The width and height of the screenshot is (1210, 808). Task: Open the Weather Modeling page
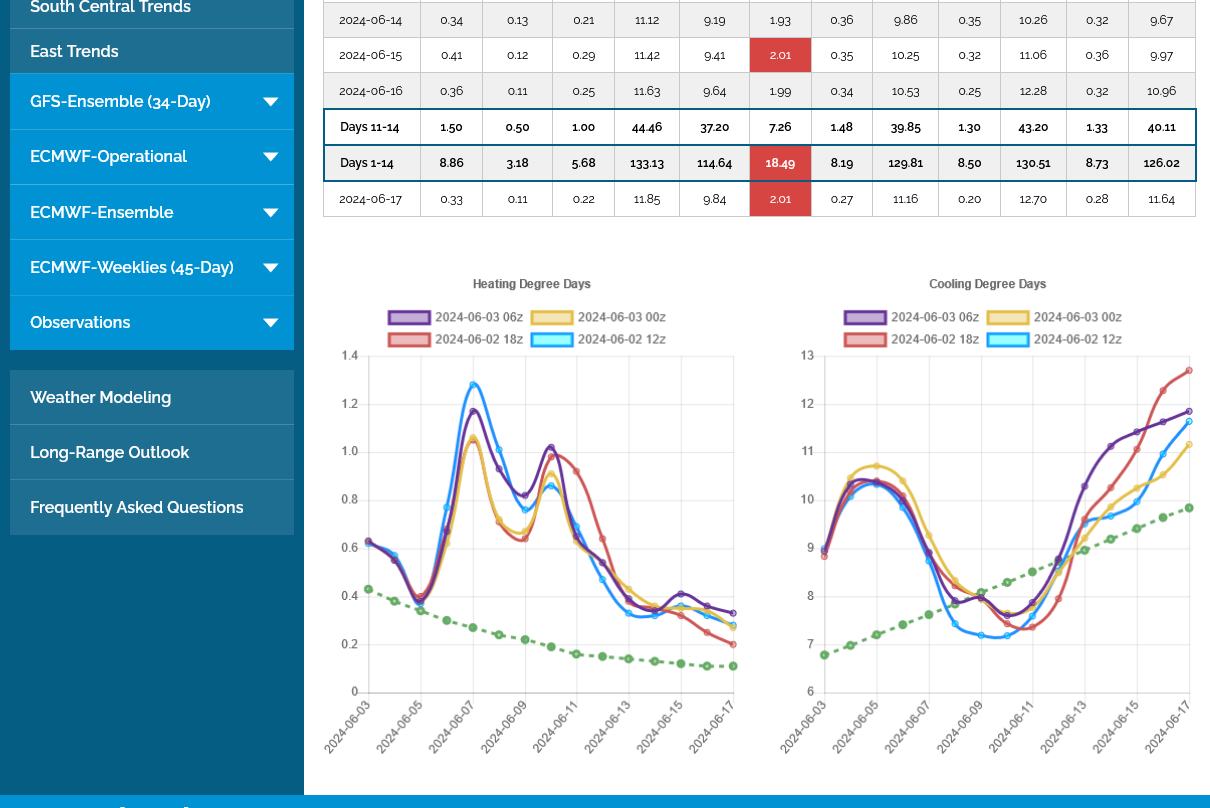101,397
